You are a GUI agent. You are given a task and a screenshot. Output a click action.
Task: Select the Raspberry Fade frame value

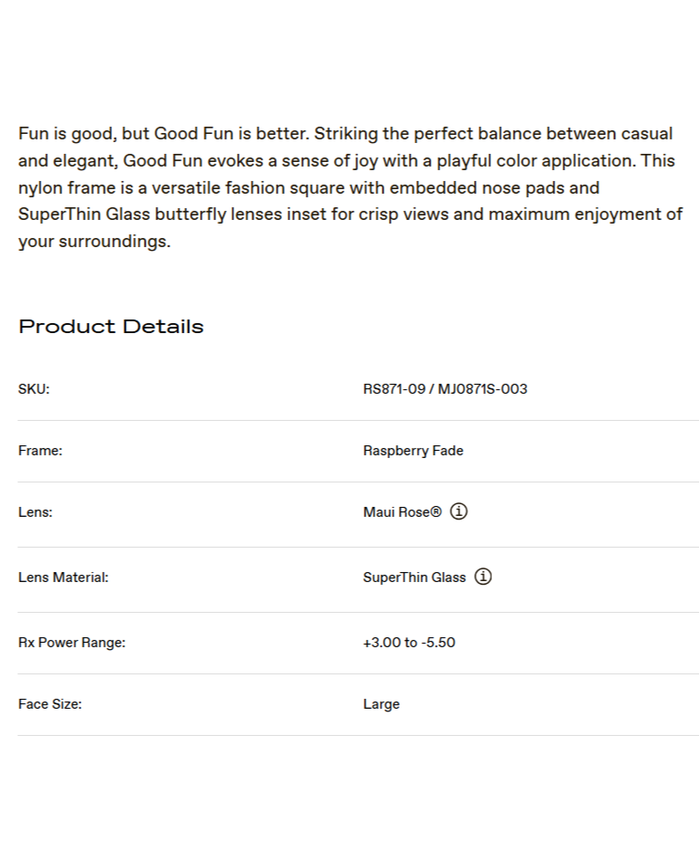413,451
